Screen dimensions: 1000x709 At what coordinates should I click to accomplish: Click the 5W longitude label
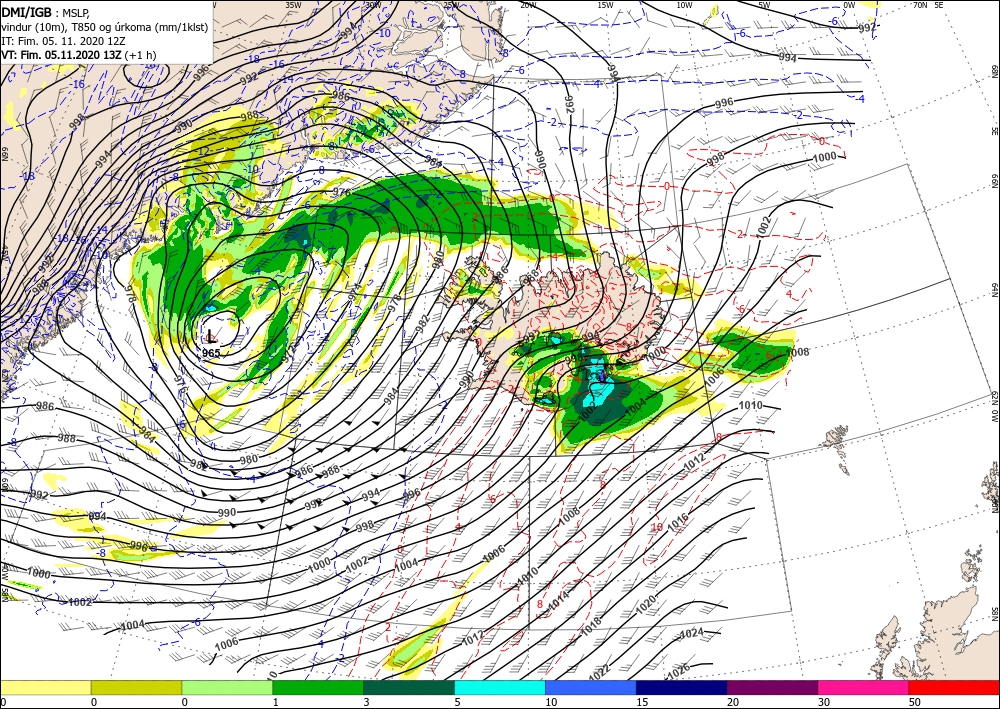764,4
